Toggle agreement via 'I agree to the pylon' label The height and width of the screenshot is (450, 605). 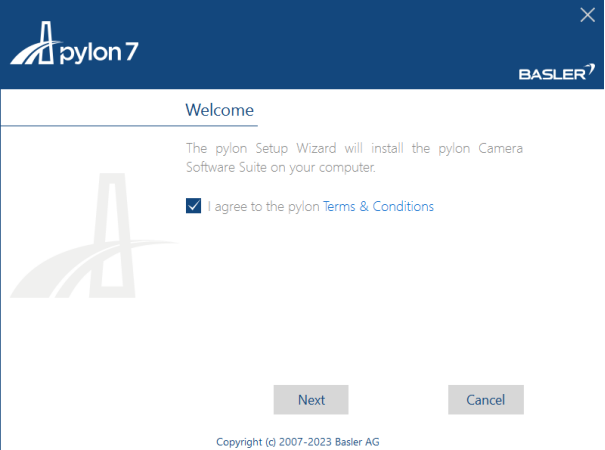264,206
